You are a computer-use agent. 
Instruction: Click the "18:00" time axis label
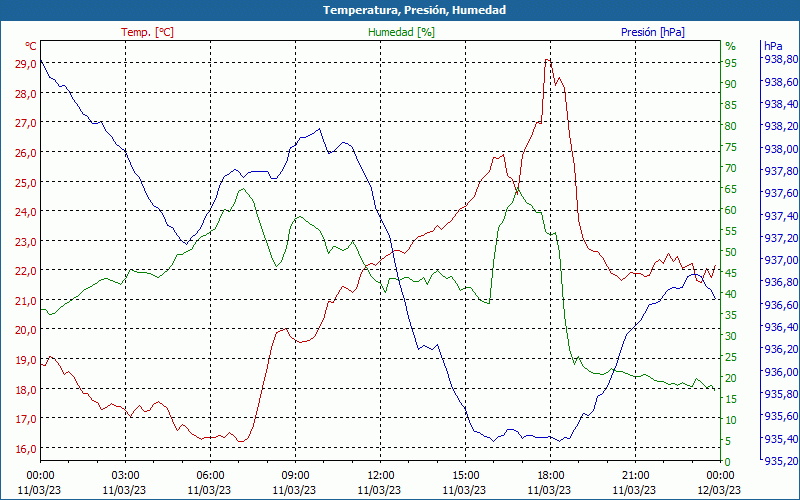pos(550,476)
